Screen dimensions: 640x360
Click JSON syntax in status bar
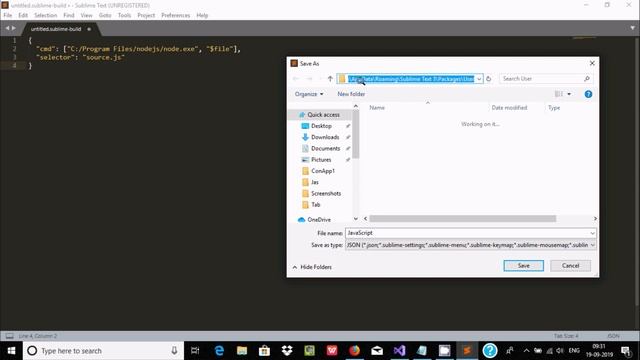click(x=613, y=336)
